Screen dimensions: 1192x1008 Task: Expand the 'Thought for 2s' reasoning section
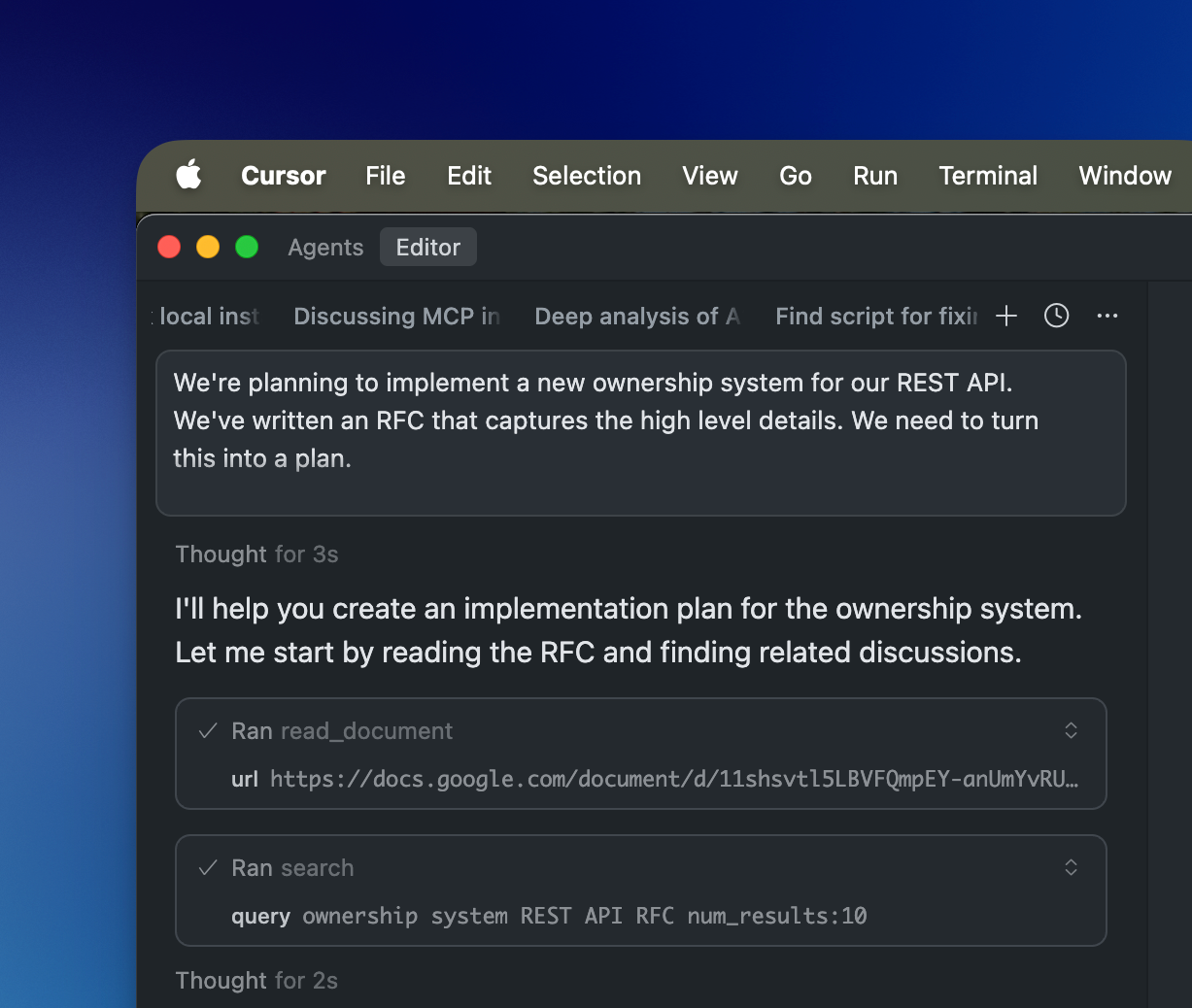256,980
